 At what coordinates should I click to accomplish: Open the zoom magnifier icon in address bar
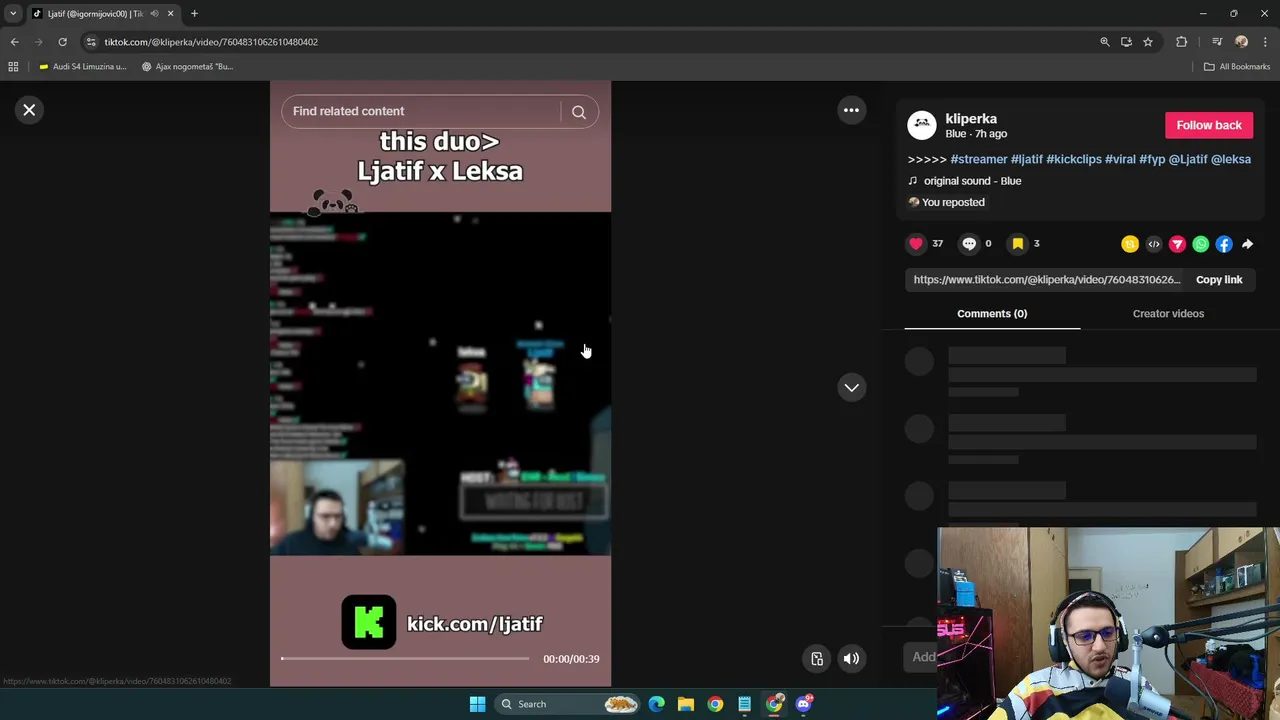tap(1105, 42)
